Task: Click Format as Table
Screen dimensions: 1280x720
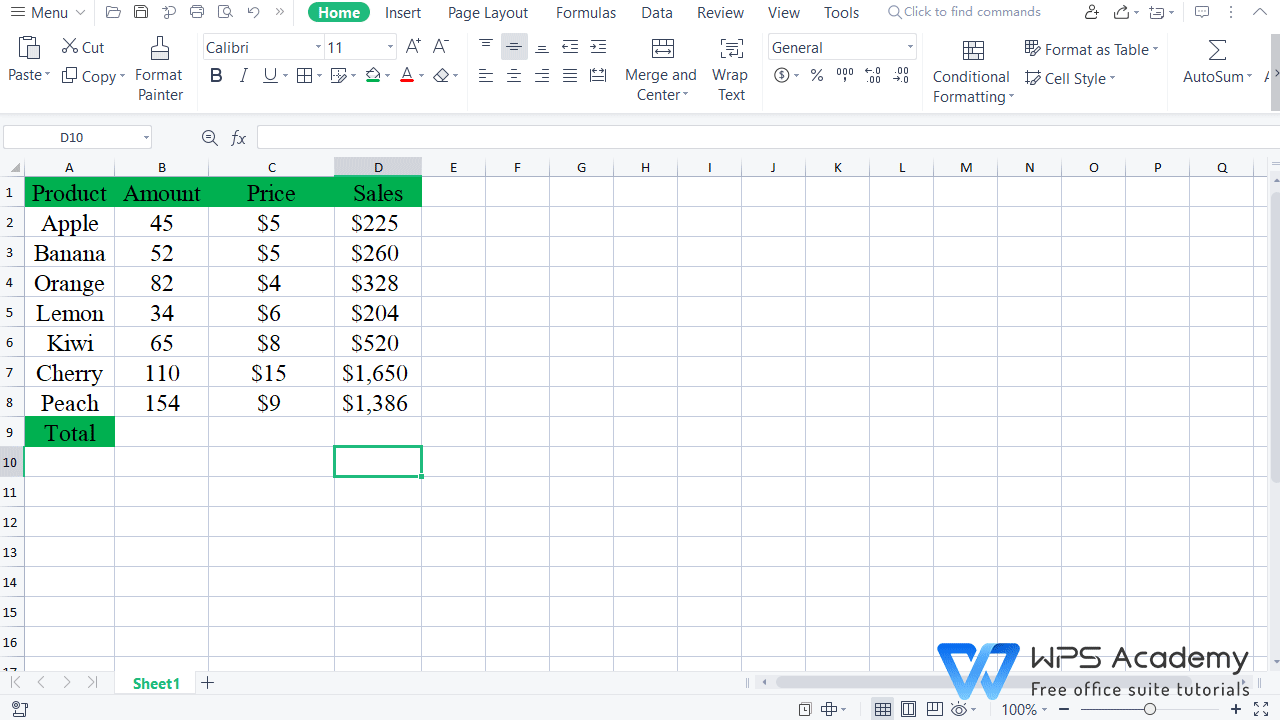Action: tap(1090, 48)
